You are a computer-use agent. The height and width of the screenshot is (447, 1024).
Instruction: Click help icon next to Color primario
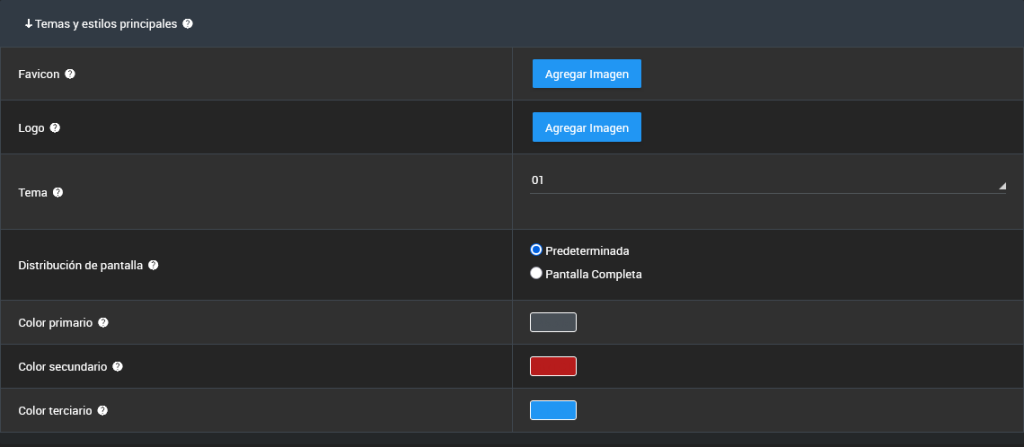[x=104, y=323]
